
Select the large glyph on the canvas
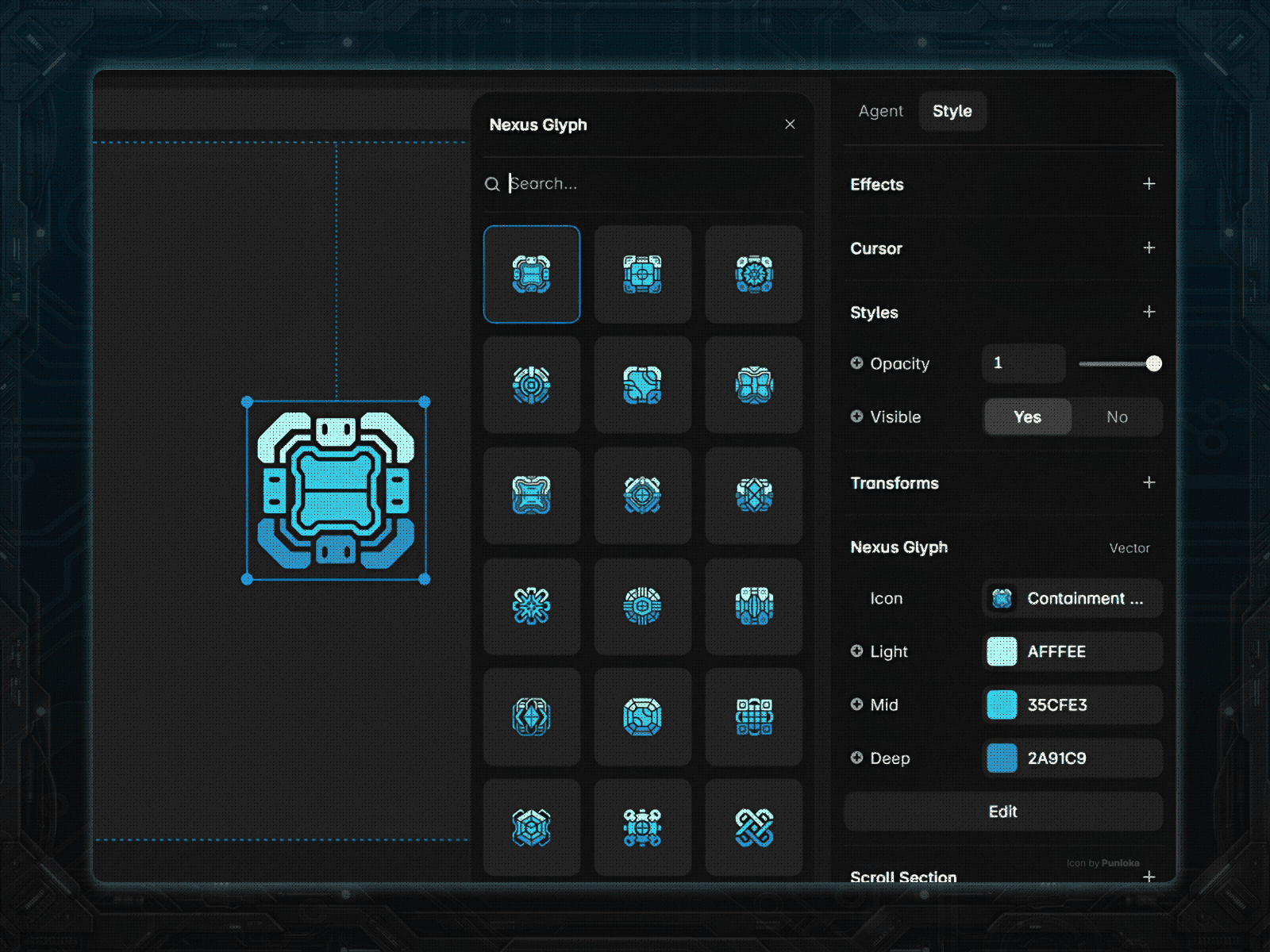point(336,490)
